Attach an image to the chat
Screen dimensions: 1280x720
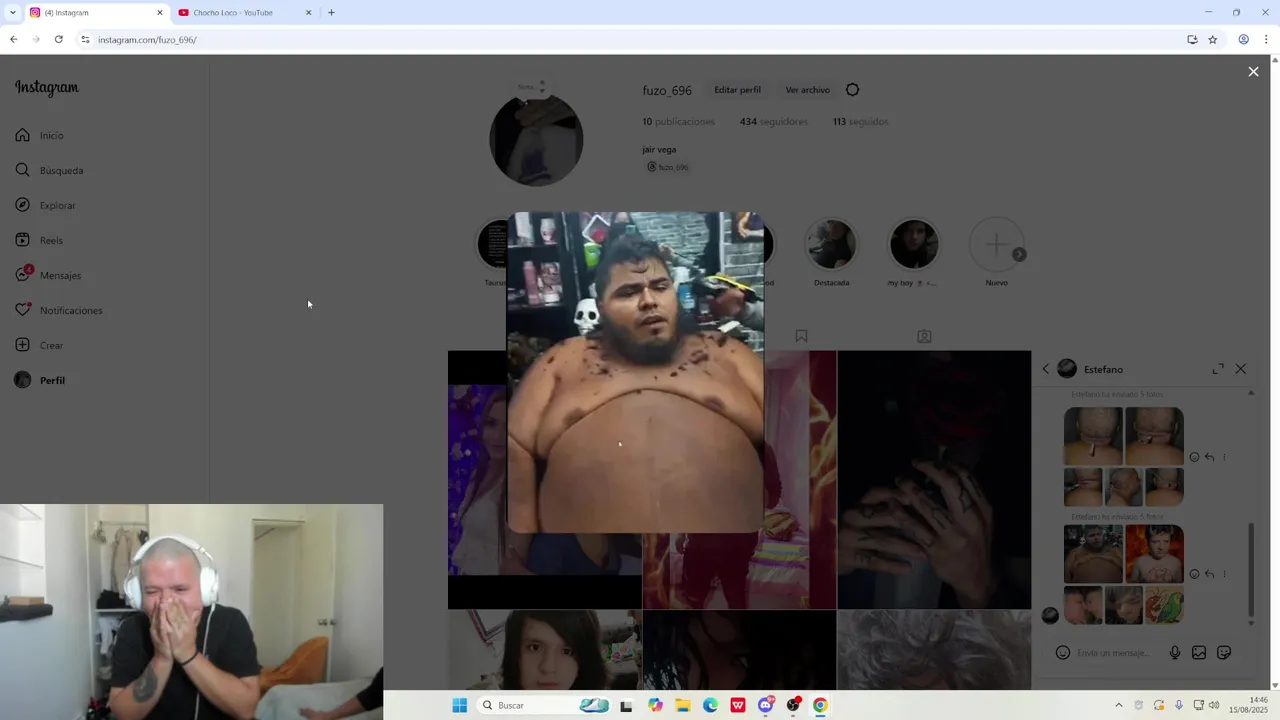point(1199,653)
